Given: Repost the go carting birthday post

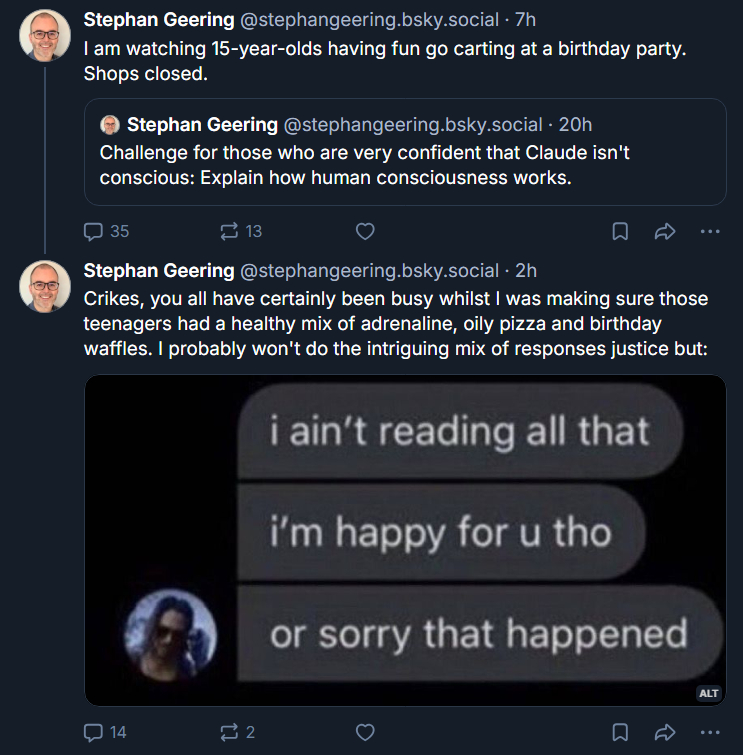Looking at the screenshot, I should 227,231.
